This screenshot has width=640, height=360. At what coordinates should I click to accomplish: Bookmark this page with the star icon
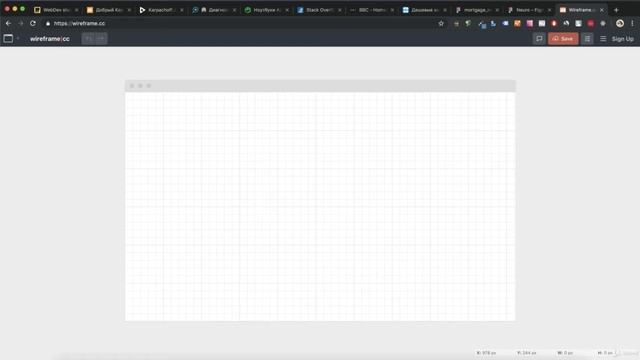441,24
